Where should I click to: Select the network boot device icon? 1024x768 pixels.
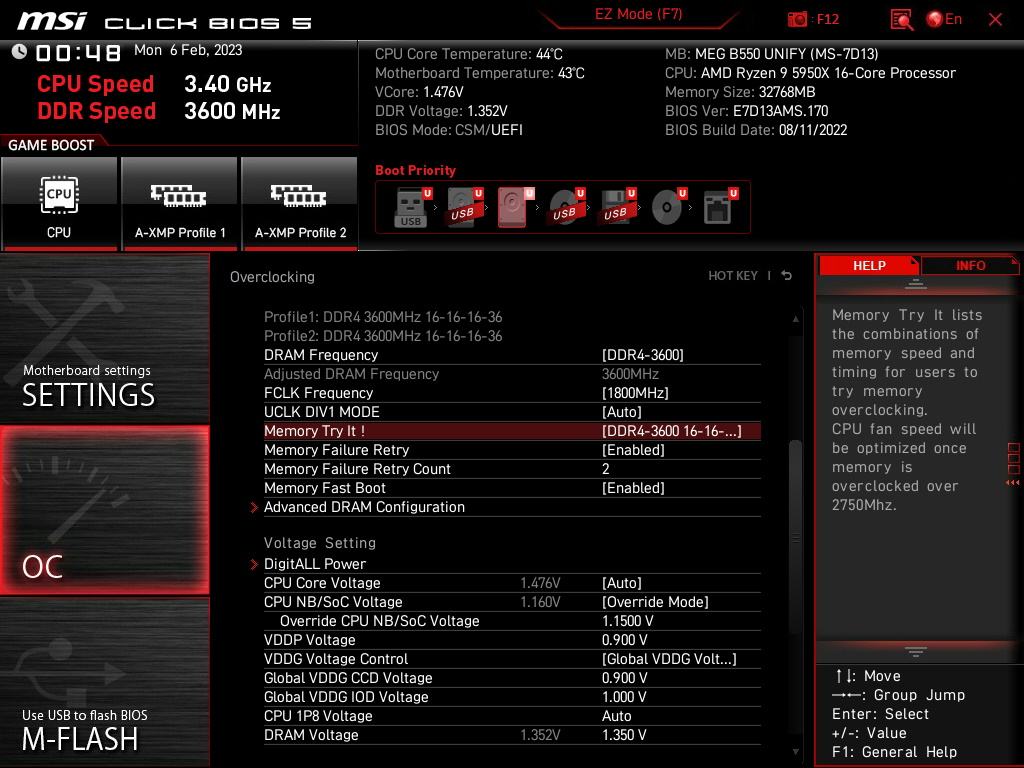719,207
